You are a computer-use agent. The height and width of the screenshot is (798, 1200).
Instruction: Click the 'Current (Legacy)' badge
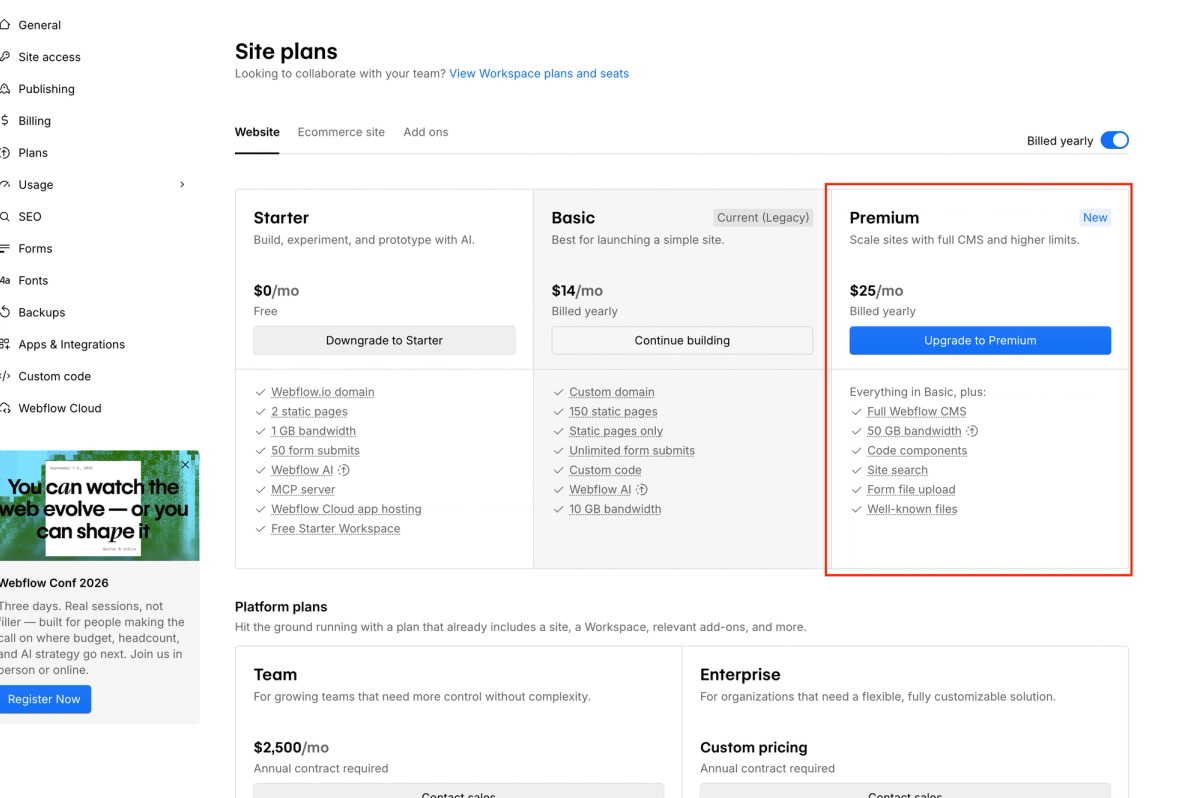pos(763,218)
